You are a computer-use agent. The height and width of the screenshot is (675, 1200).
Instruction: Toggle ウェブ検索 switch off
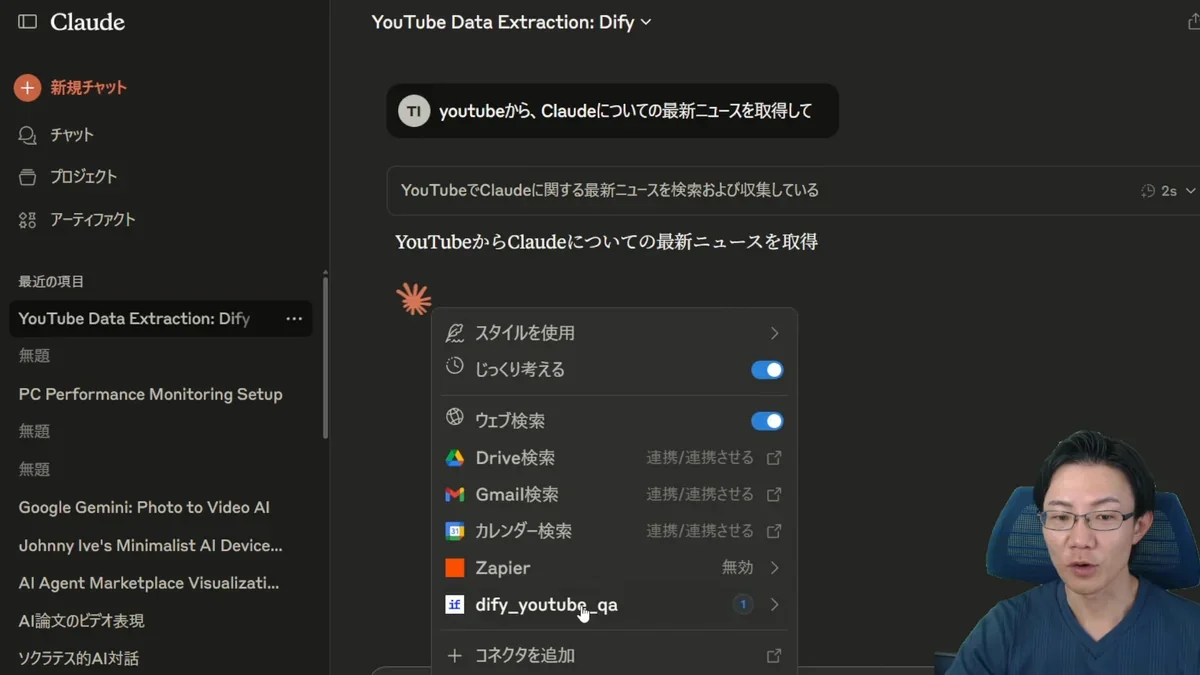coord(767,421)
